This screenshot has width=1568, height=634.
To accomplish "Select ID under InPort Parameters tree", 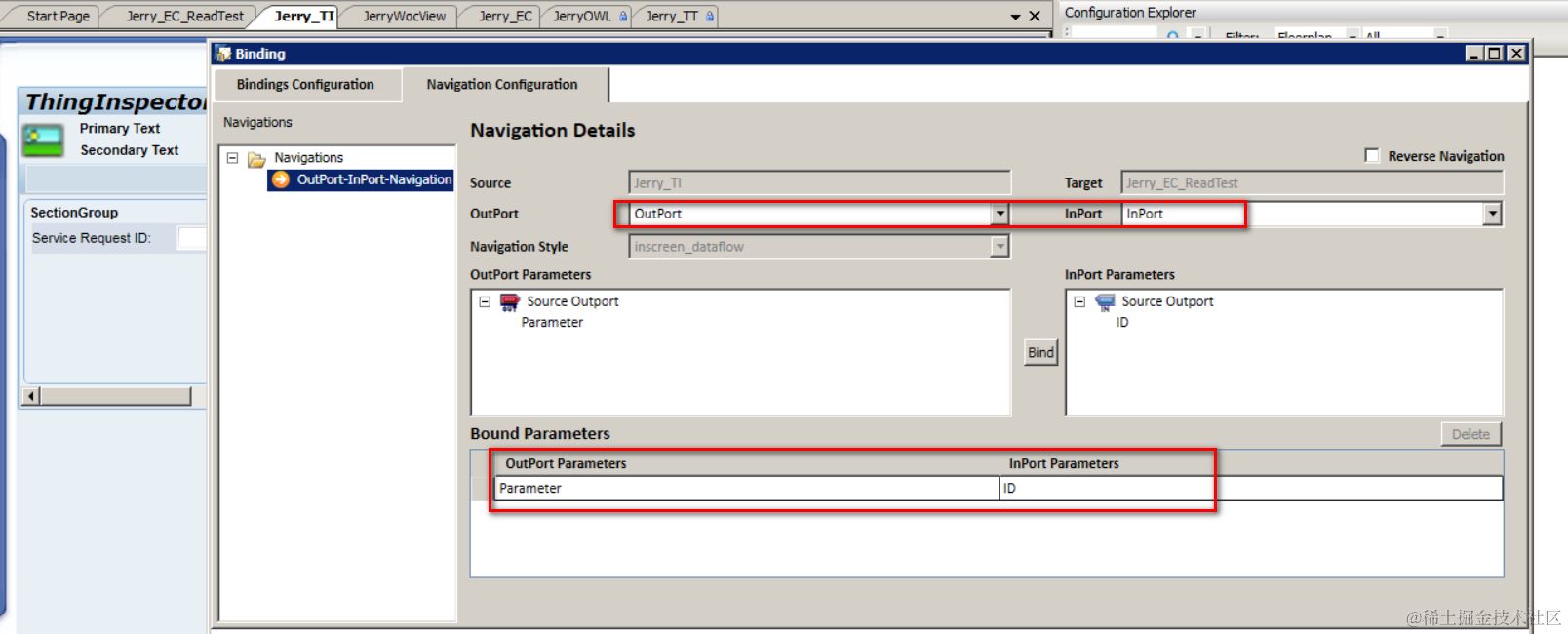I will [1122, 323].
